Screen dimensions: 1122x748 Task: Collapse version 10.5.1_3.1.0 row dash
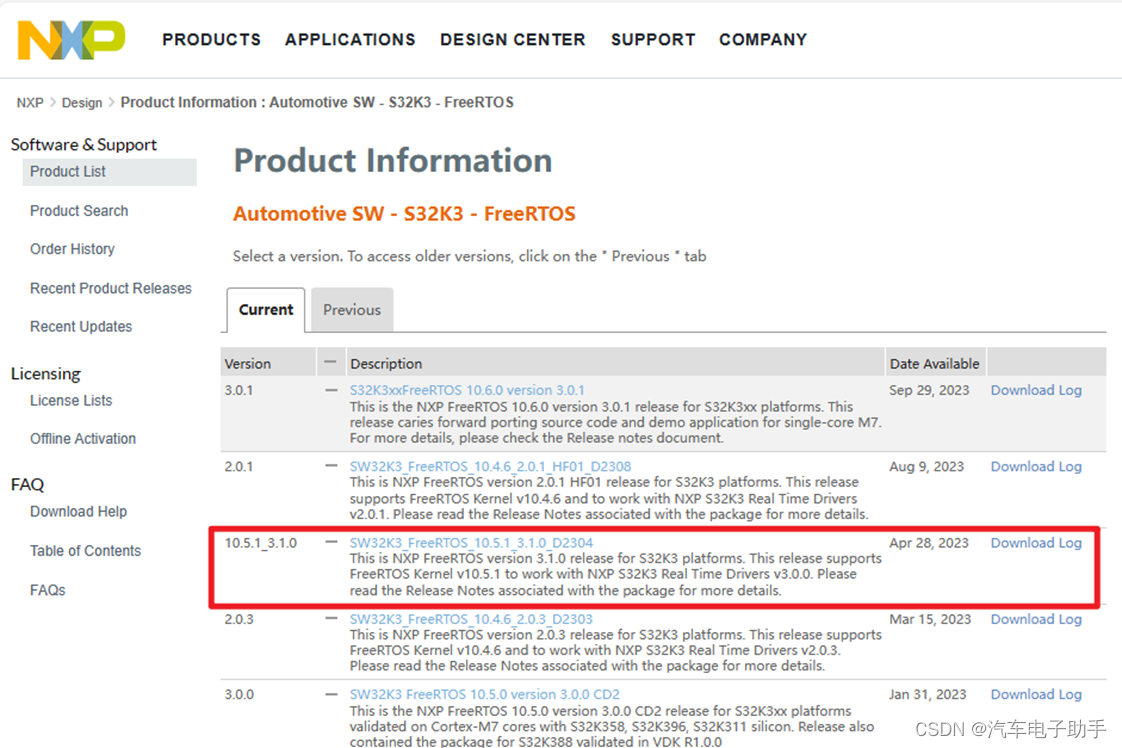(331, 543)
